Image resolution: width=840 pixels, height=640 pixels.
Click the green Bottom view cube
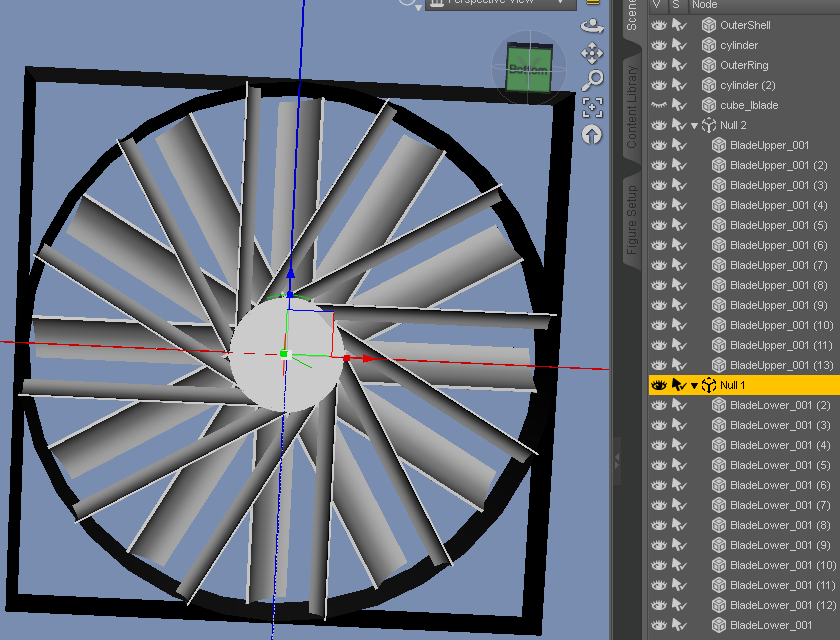(x=529, y=69)
